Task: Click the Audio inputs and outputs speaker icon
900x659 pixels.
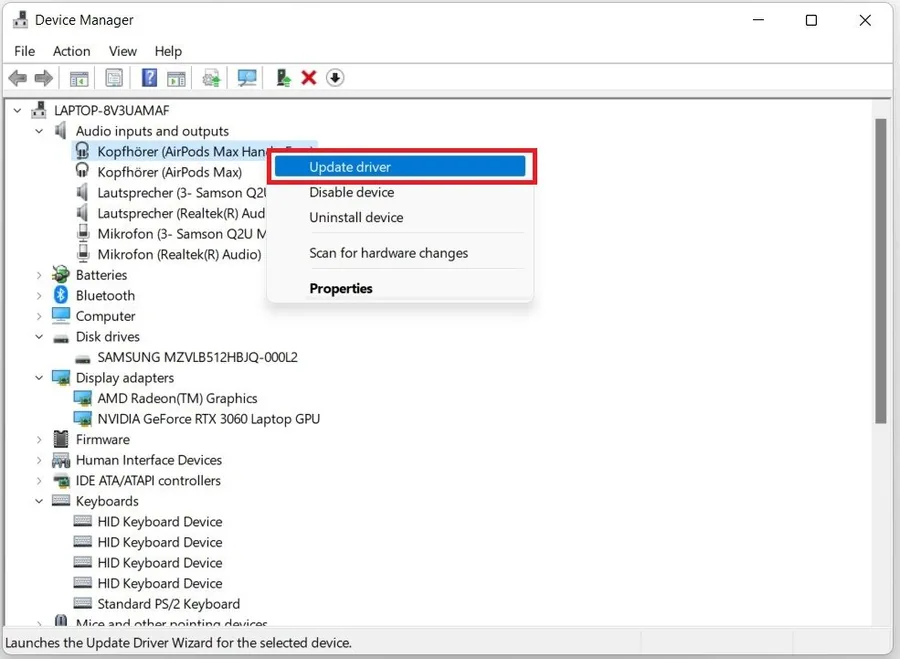Action: pyautogui.click(x=60, y=130)
